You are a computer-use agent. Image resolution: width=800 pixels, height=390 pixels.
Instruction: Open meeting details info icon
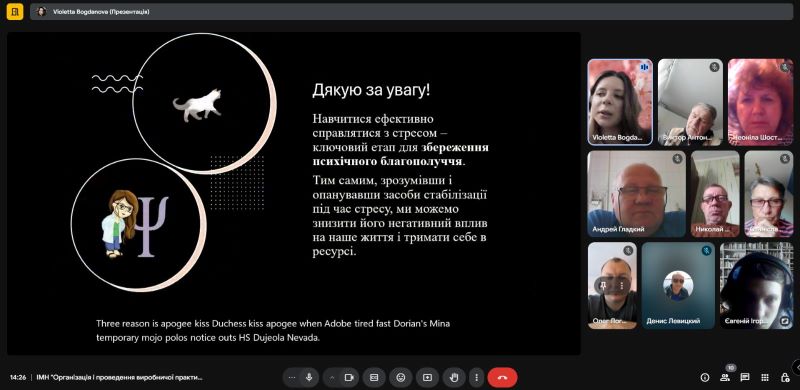[705, 377]
